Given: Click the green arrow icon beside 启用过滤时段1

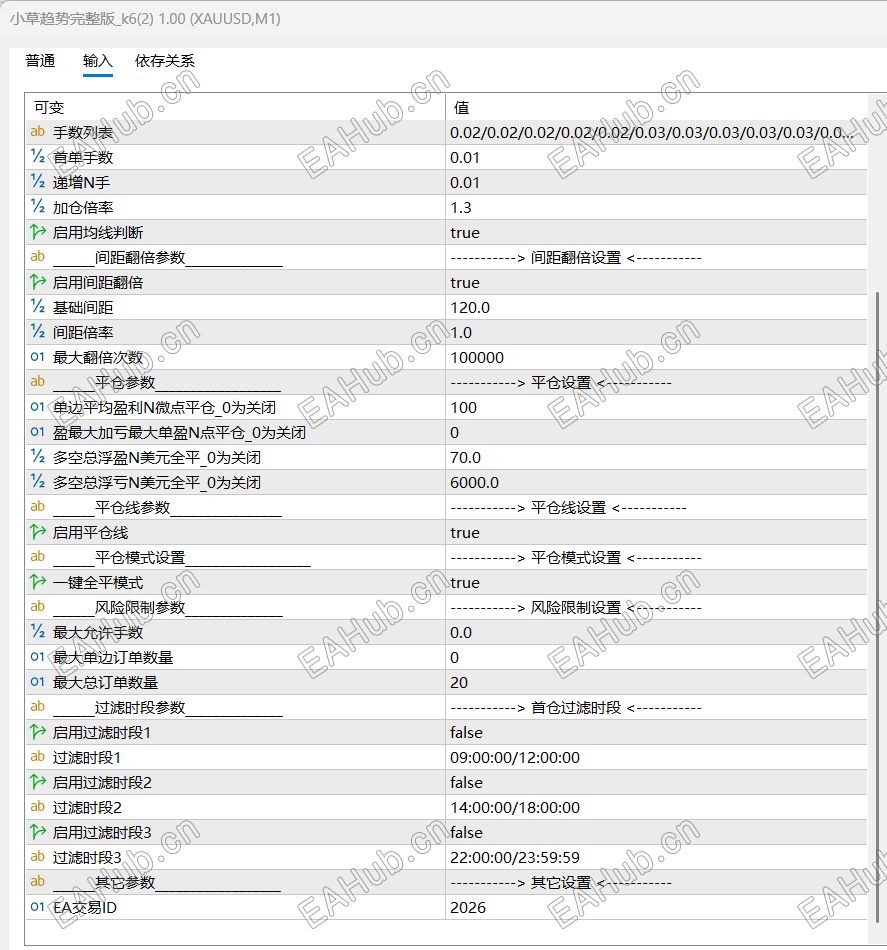Looking at the screenshot, I should click(x=38, y=732).
